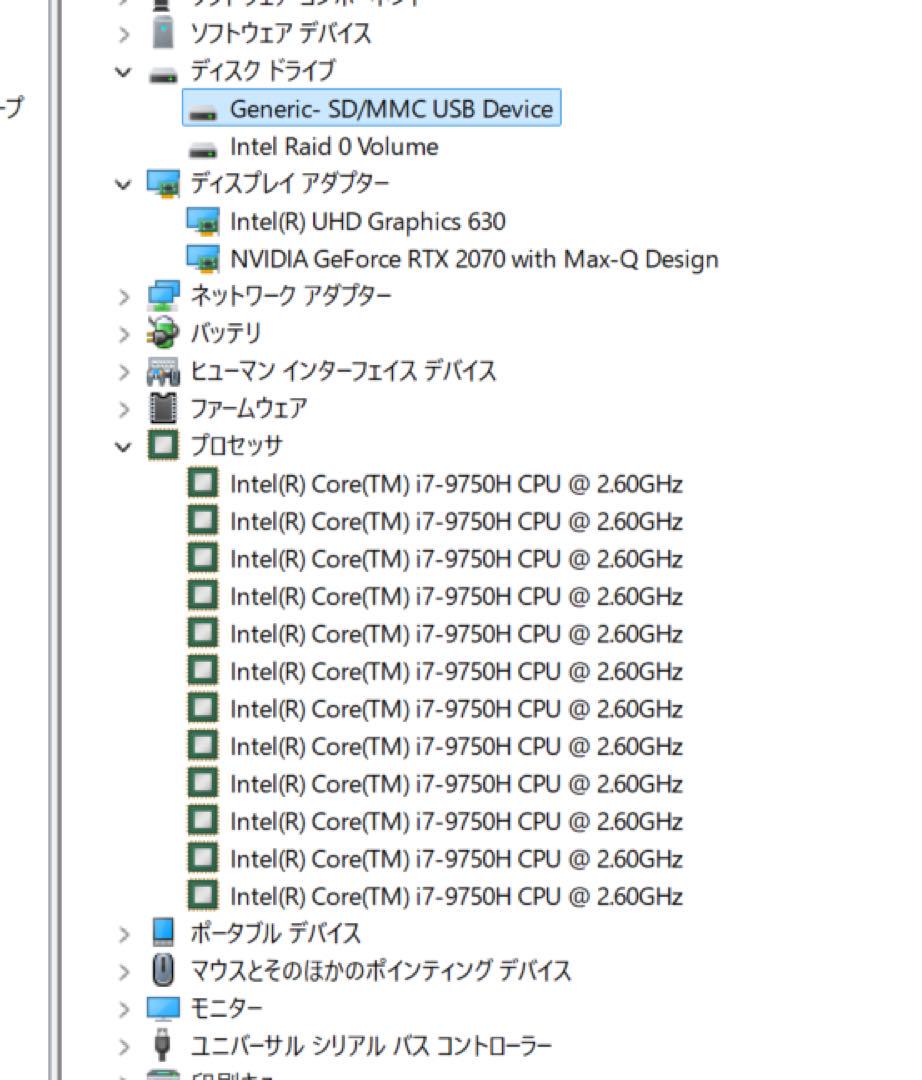Image resolution: width=922 pixels, height=1080 pixels.
Task: Collapse the ディスプレイ アダプター category
Action: tap(123, 184)
